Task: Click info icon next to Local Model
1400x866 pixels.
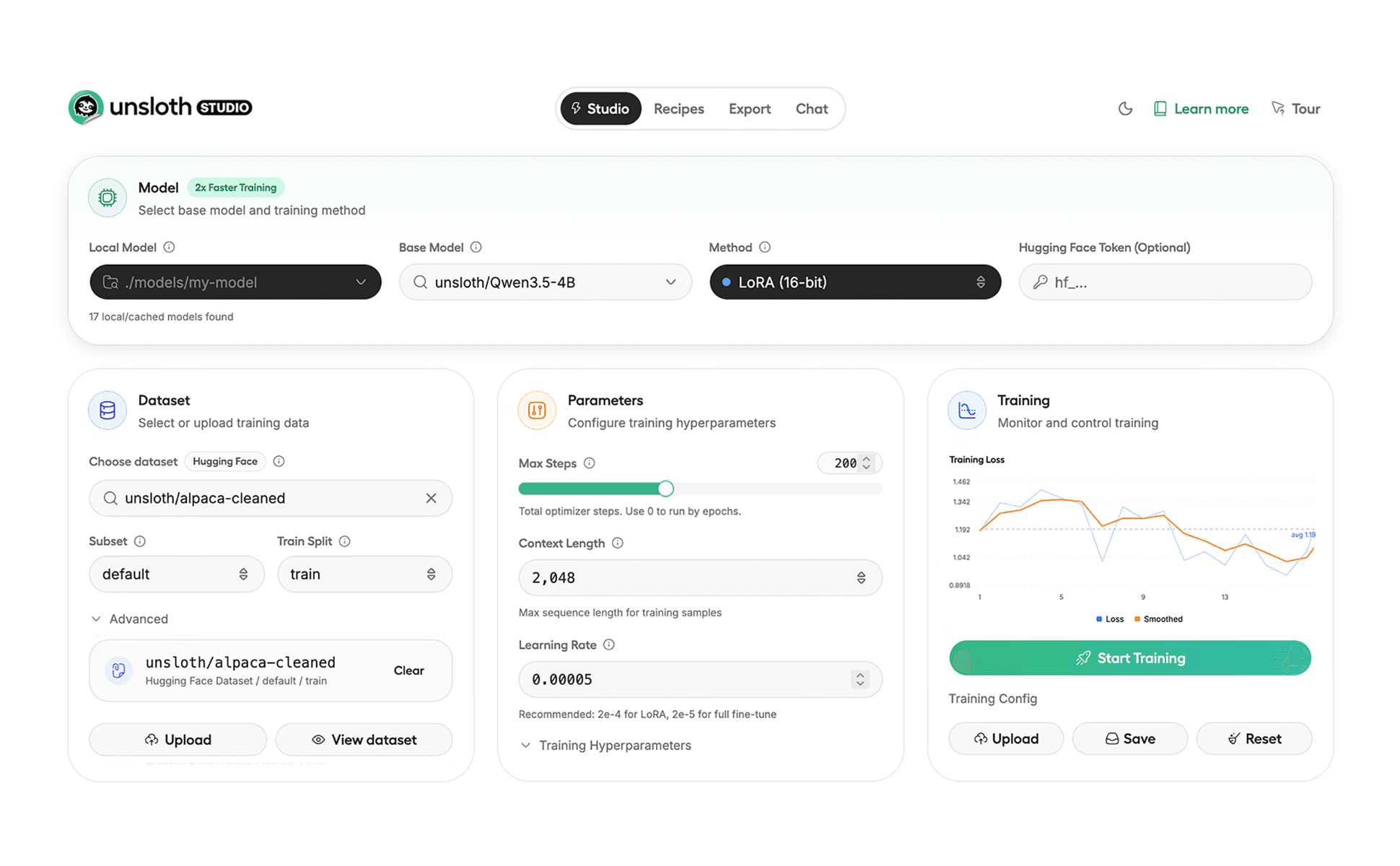Action: [x=169, y=247]
